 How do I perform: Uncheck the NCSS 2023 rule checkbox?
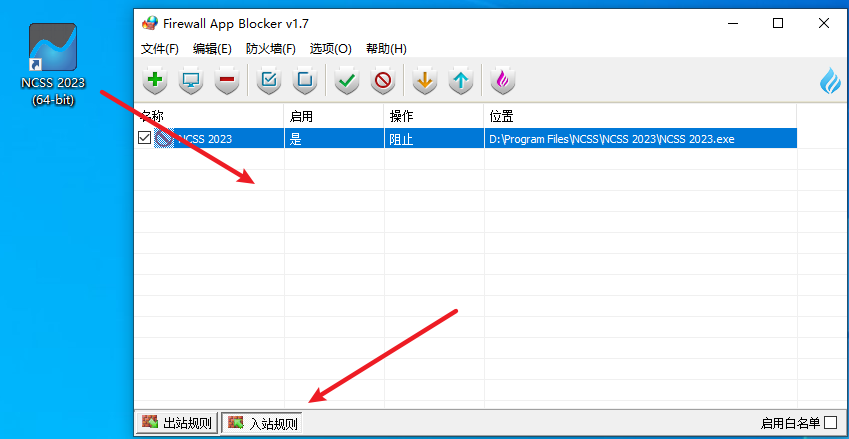tap(145, 139)
